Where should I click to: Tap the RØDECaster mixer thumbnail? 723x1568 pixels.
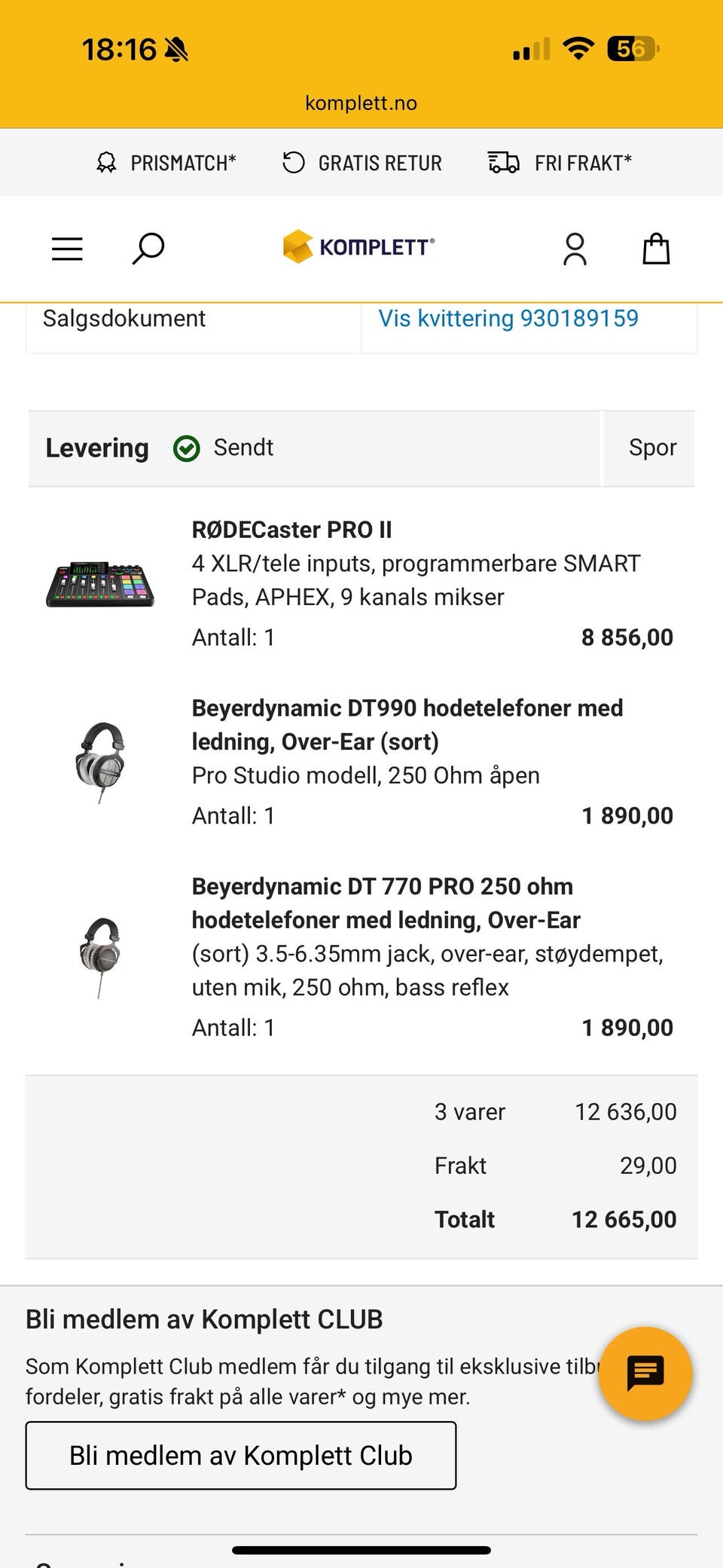(100, 584)
